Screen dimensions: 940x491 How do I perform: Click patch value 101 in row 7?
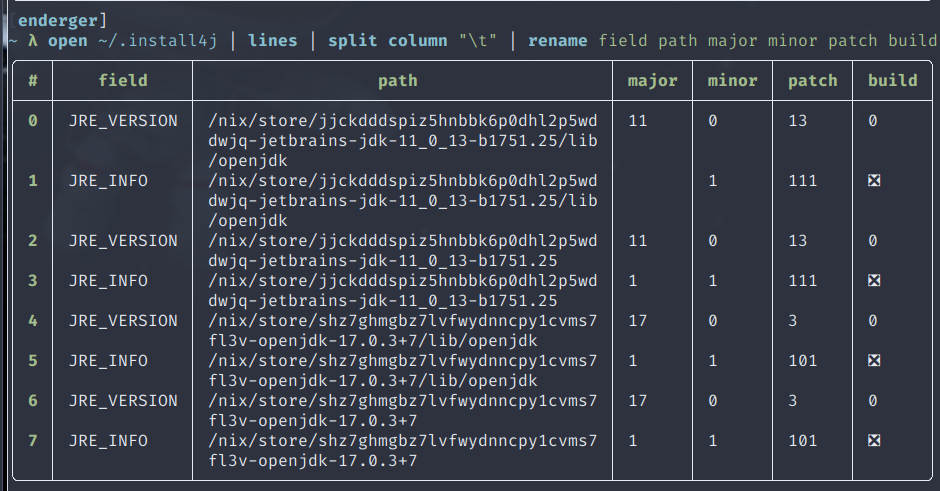pyautogui.click(x=802, y=441)
